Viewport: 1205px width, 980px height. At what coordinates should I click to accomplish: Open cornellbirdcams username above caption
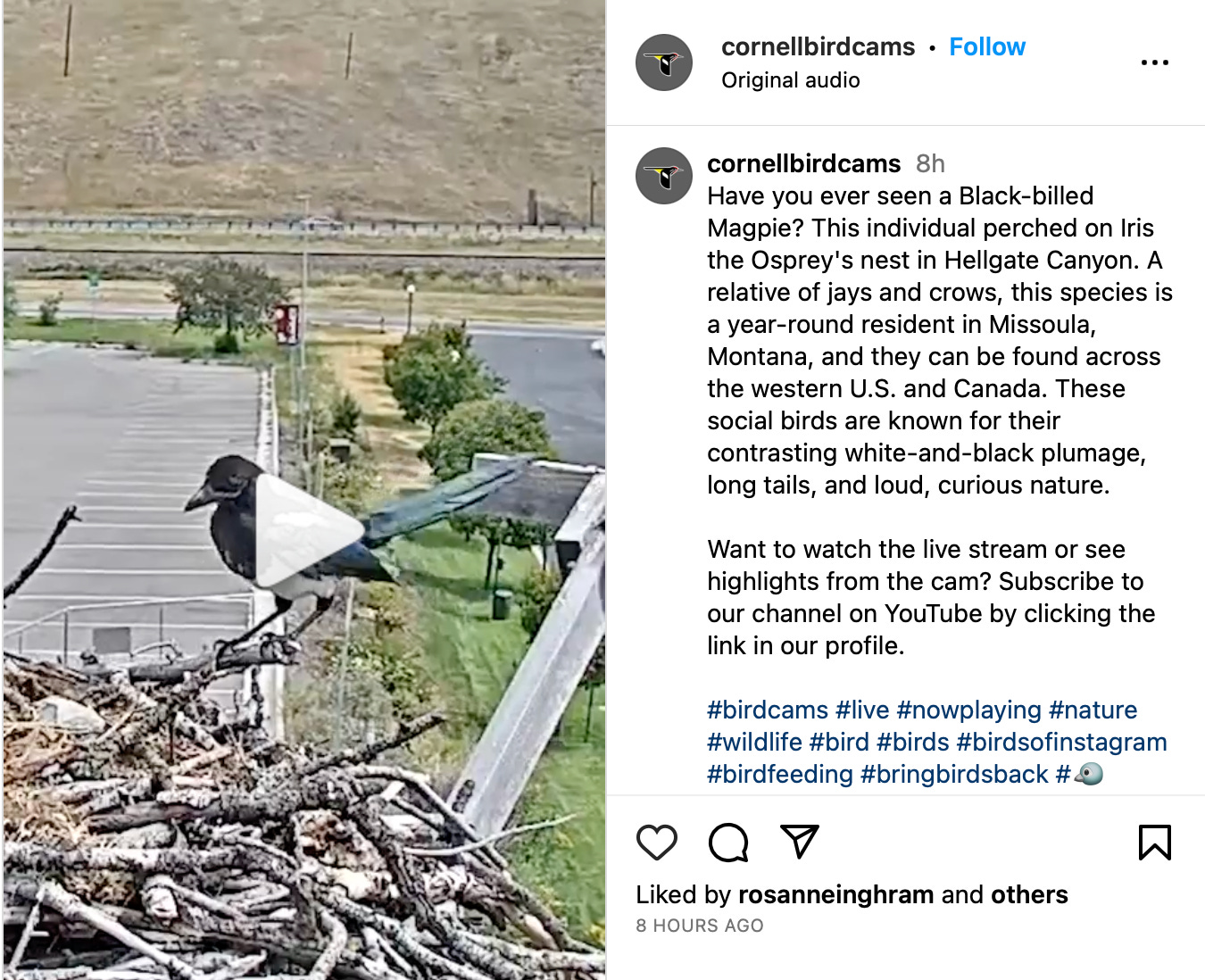[x=804, y=163]
